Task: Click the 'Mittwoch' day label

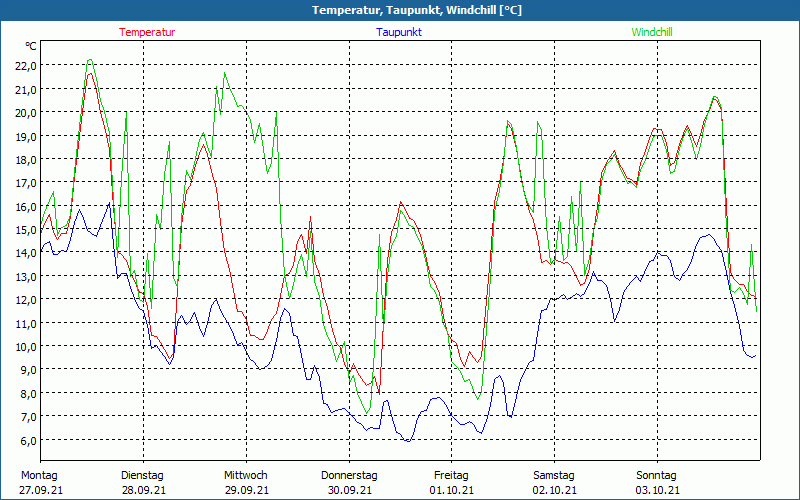Action: tap(245, 476)
